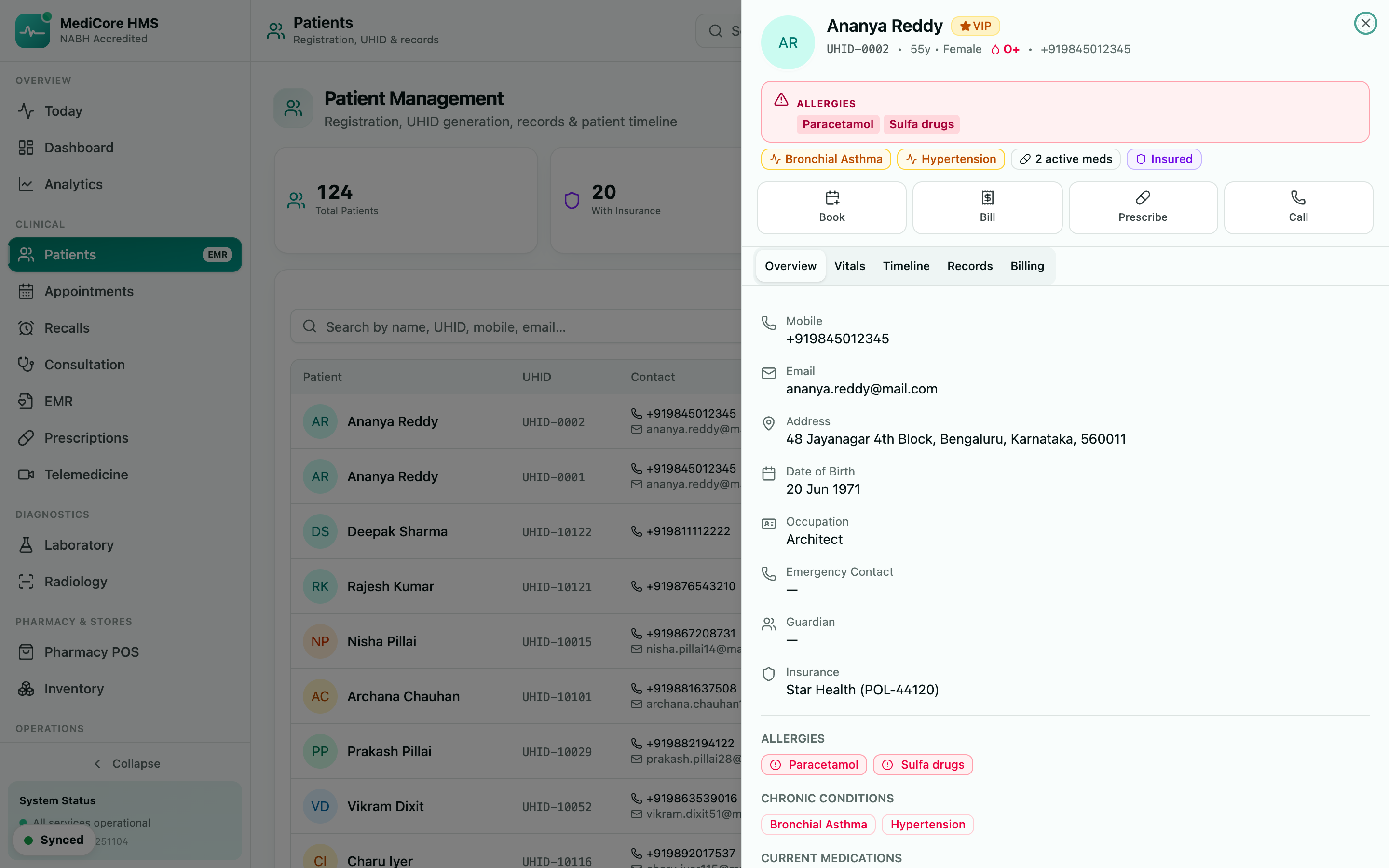Select the Records tab
This screenshot has height=868, width=1389.
[x=969, y=266]
